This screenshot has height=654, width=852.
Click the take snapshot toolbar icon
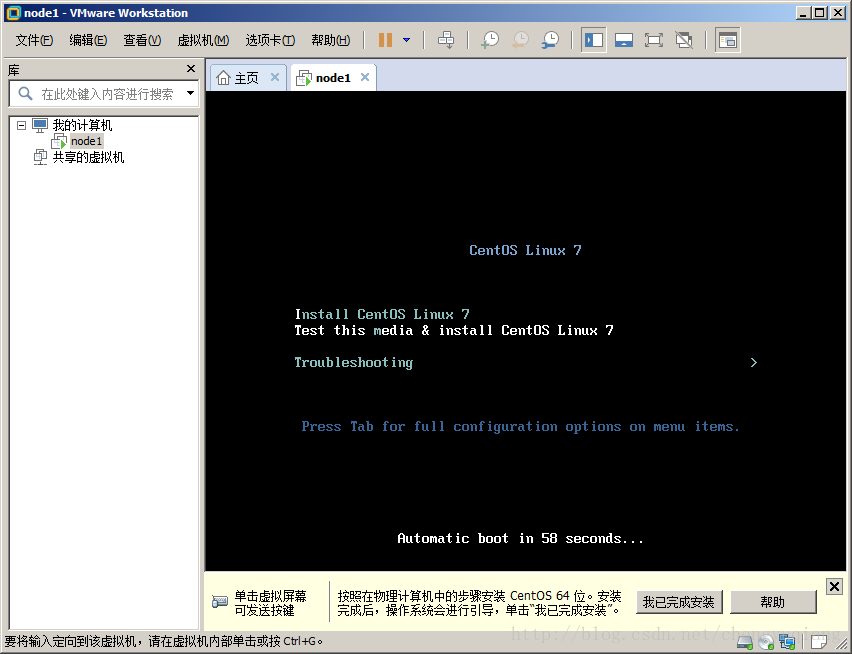pos(490,40)
